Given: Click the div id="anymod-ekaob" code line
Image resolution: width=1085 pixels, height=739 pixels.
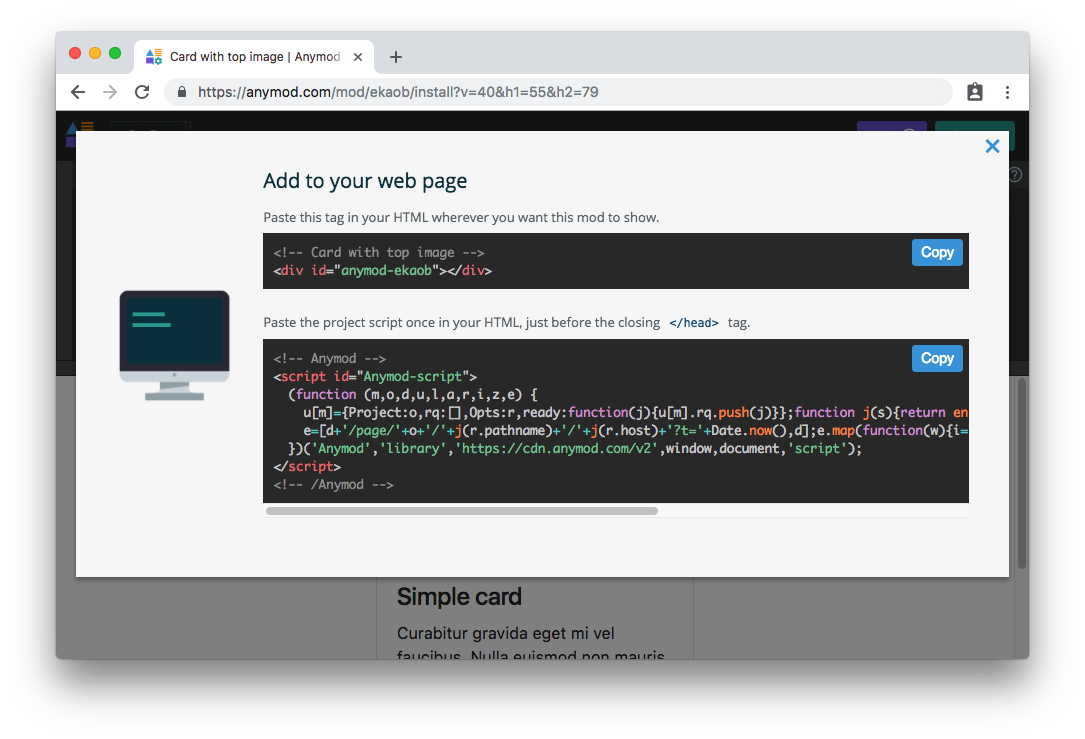Looking at the screenshot, I should [x=383, y=271].
